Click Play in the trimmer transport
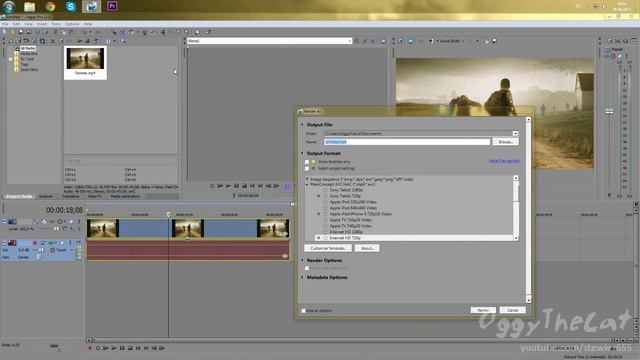The image size is (640, 360). tap(228, 186)
